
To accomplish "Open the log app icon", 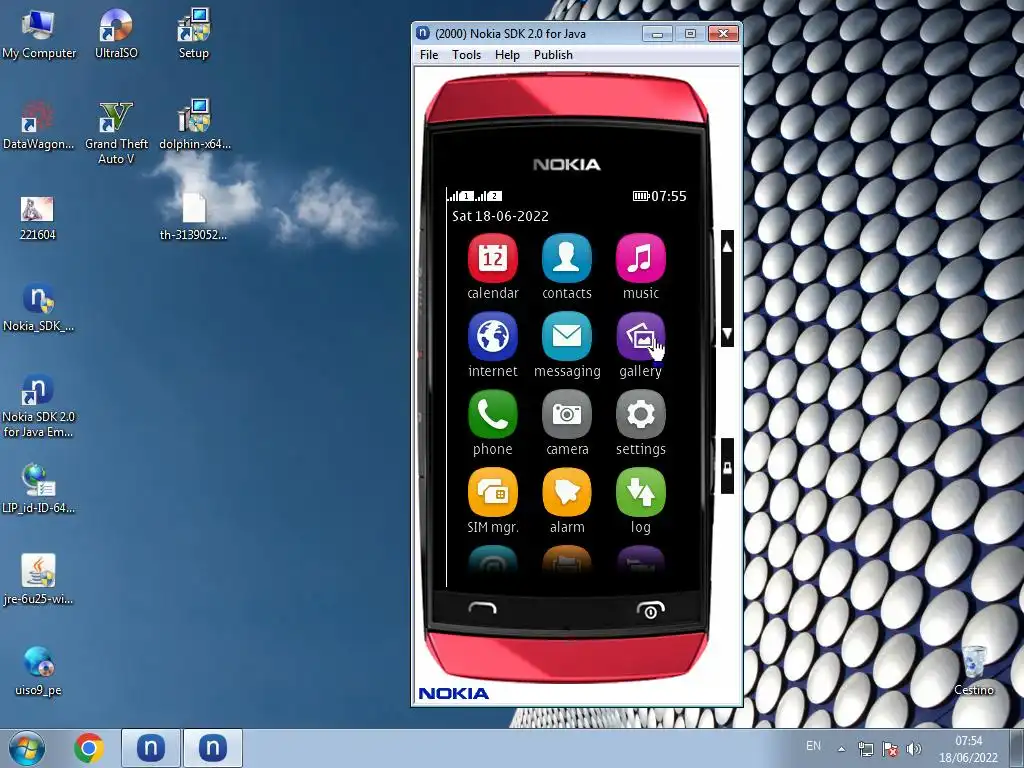I will (x=640, y=492).
